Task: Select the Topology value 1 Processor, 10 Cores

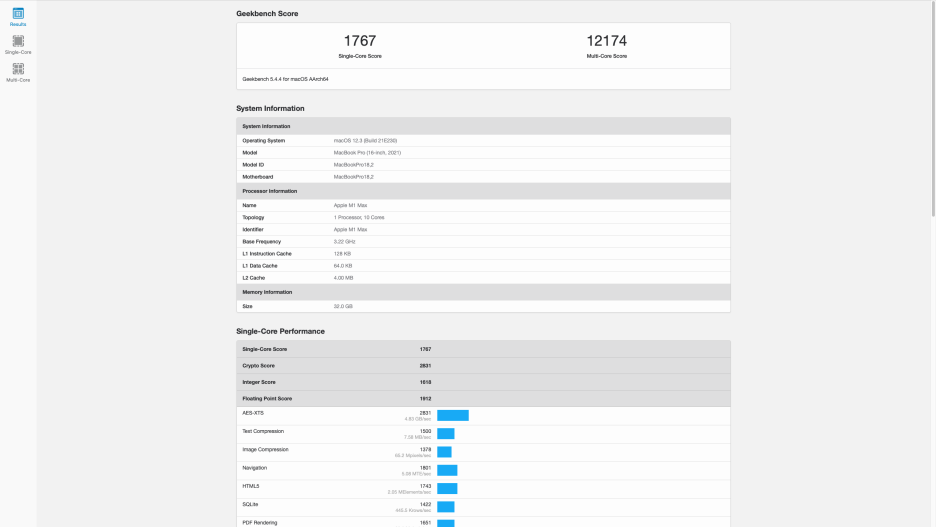Action: click(359, 217)
